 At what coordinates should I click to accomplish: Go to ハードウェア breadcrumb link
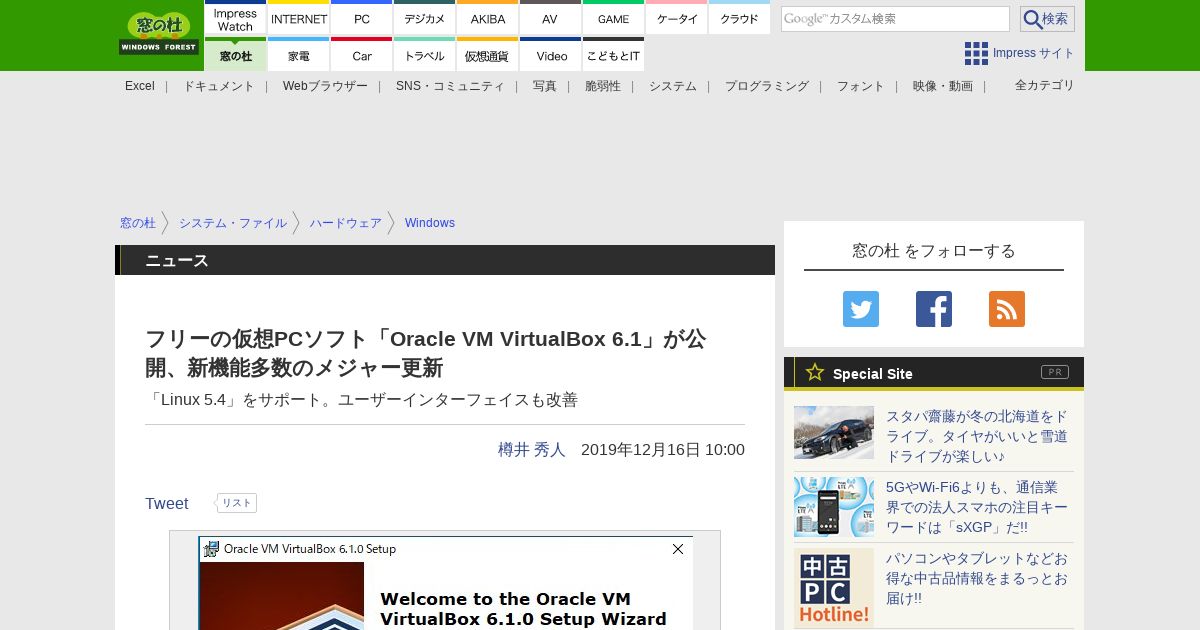[x=346, y=223]
